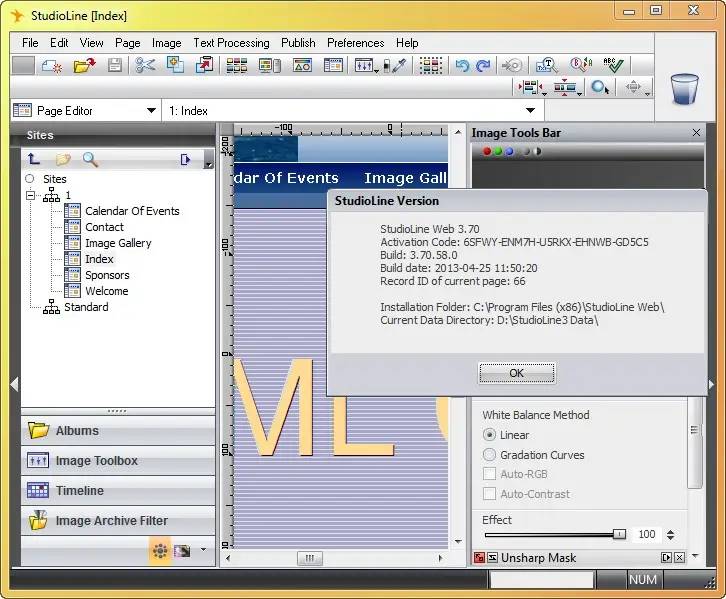This screenshot has width=726, height=599.
Task: Click the open folder toolbar icon
Action: (x=84, y=66)
